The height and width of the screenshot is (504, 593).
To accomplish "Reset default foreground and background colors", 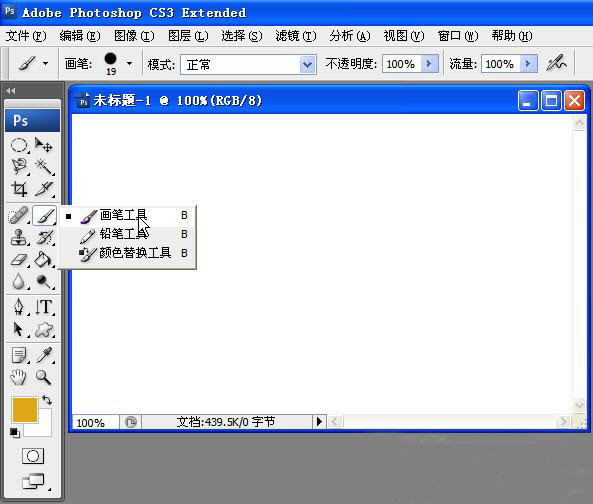I will tap(14, 433).
